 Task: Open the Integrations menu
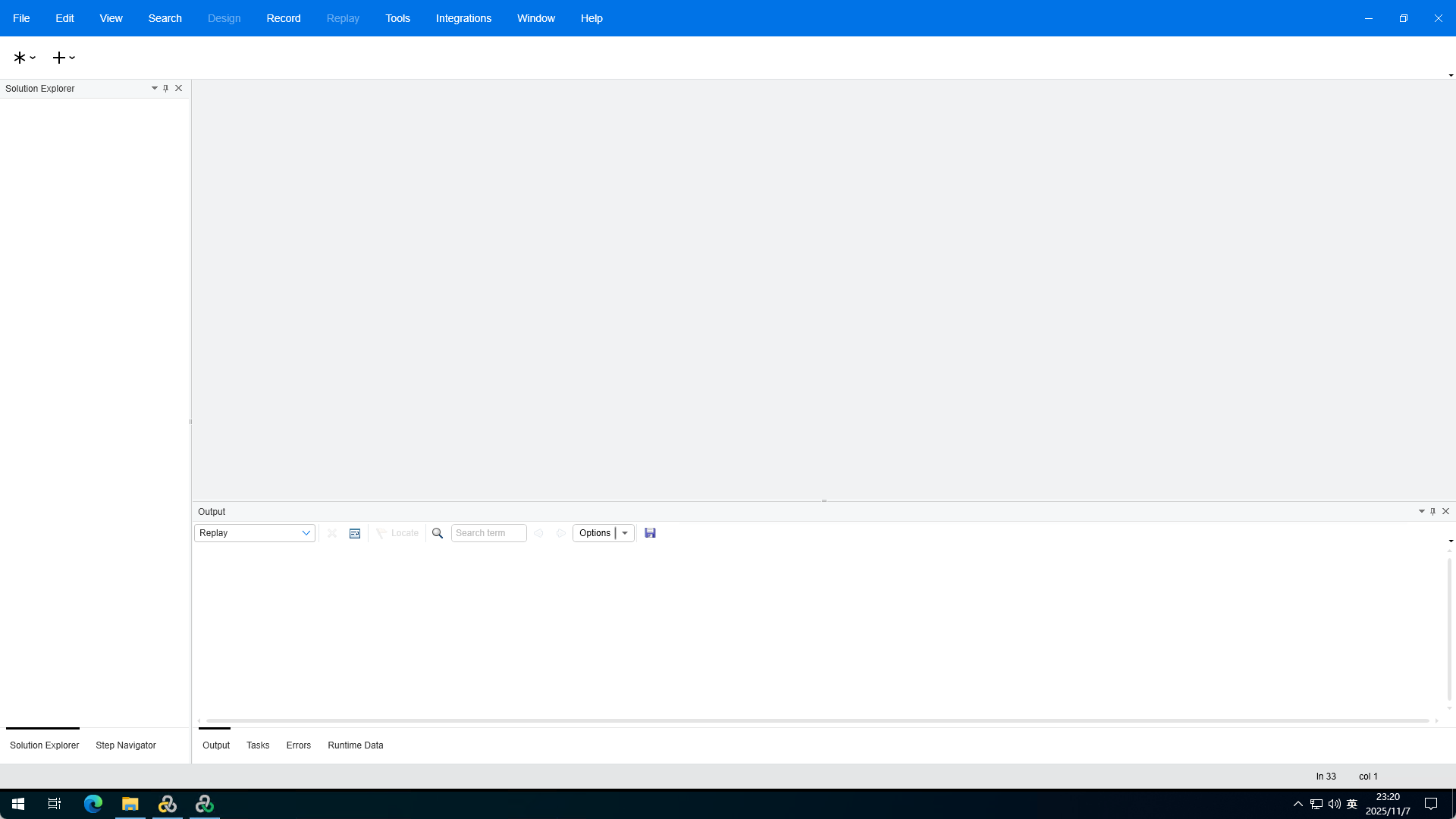coord(463,18)
